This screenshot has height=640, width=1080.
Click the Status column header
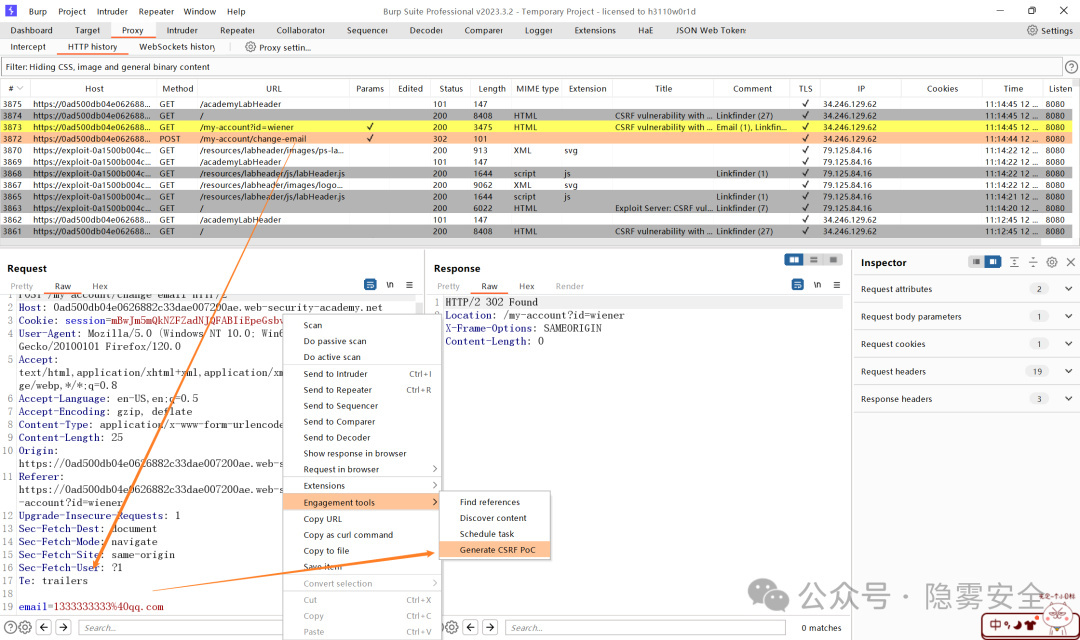coord(451,88)
